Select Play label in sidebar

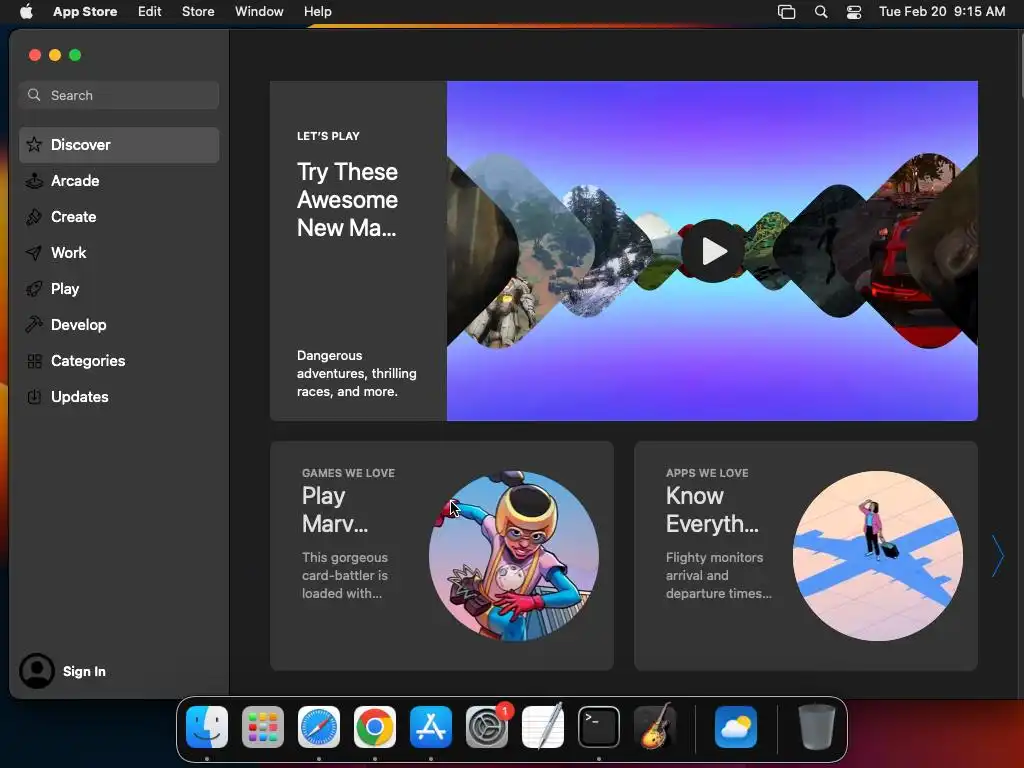pos(65,289)
